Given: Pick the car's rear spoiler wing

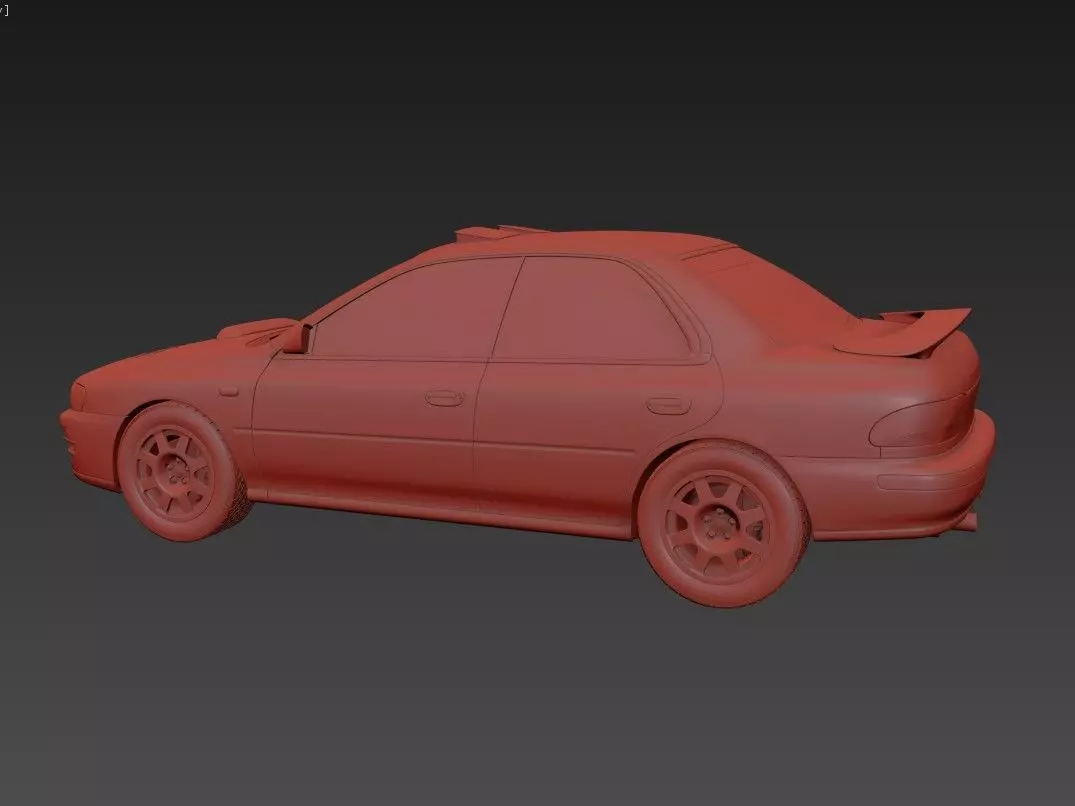Looking at the screenshot, I should click(x=902, y=332).
